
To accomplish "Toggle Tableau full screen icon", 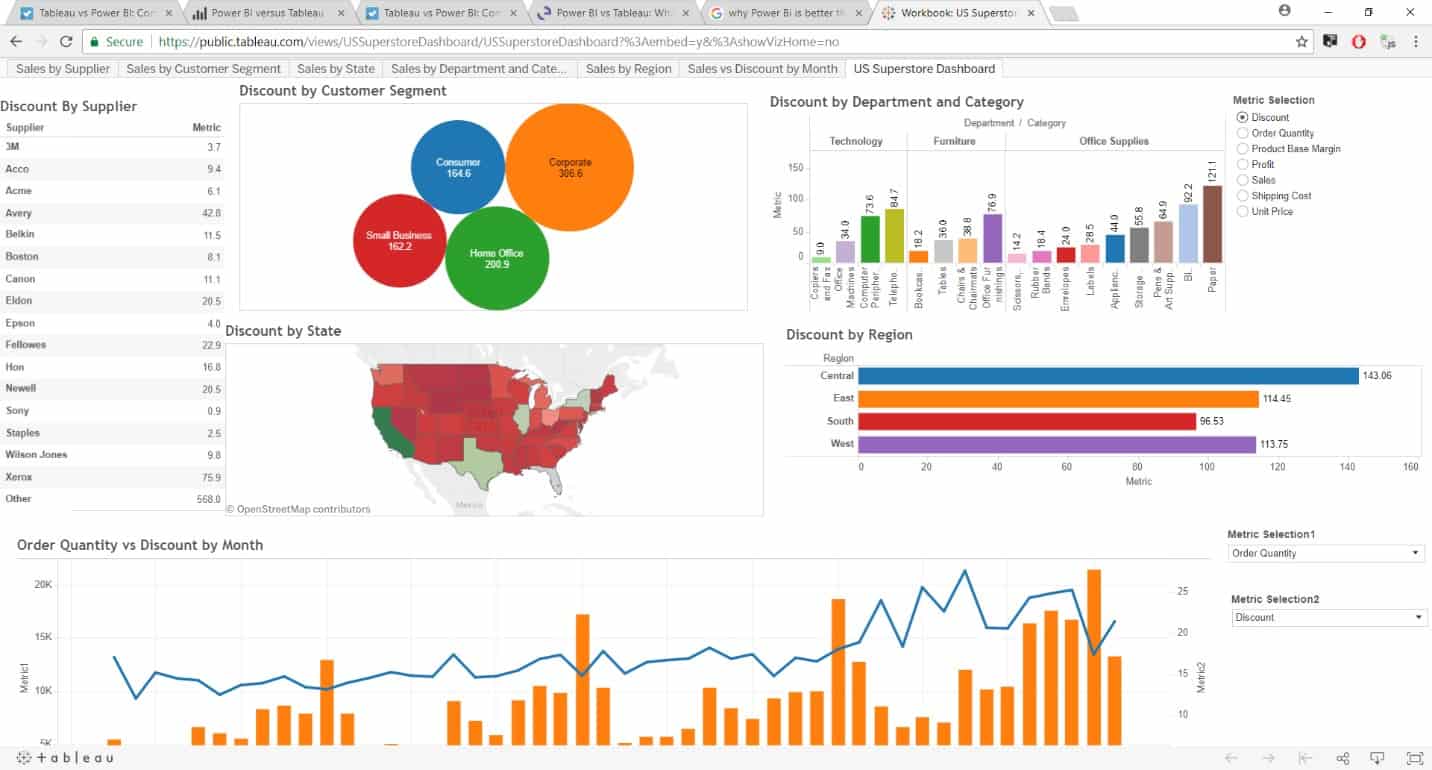I will tap(1414, 758).
